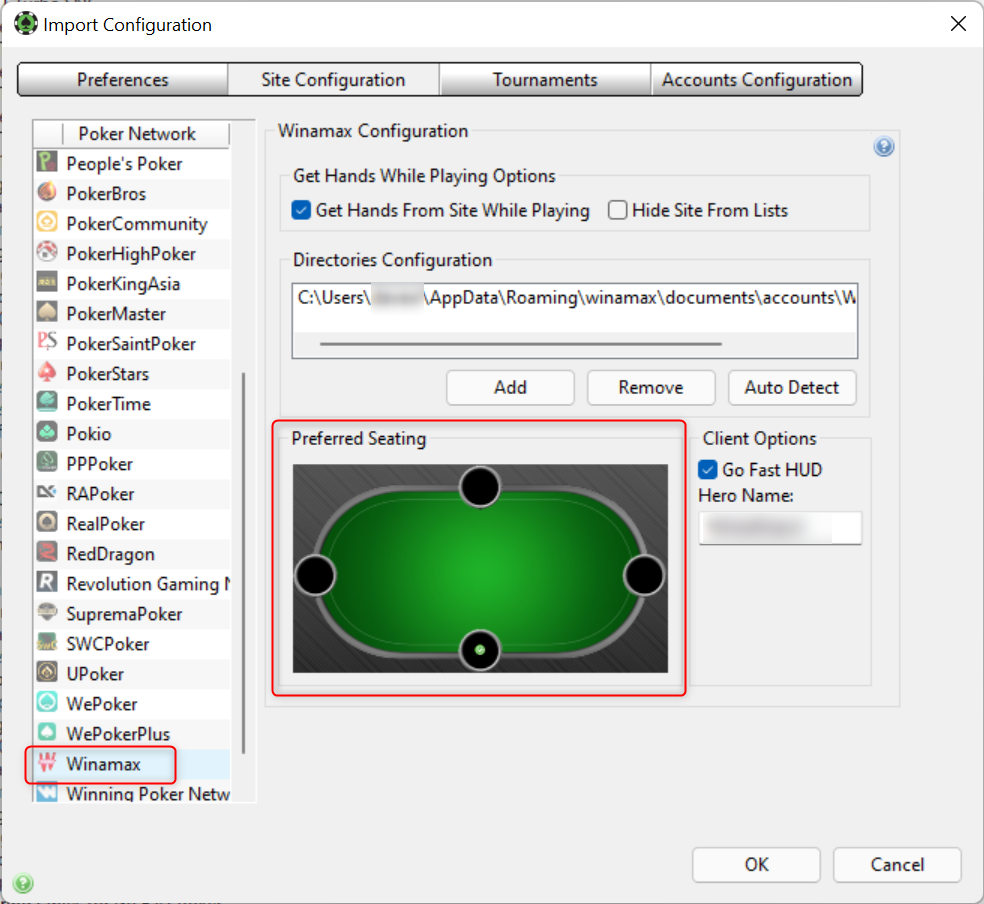This screenshot has width=984, height=904.
Task: Click the RedDragon network icon
Action: tap(47, 552)
